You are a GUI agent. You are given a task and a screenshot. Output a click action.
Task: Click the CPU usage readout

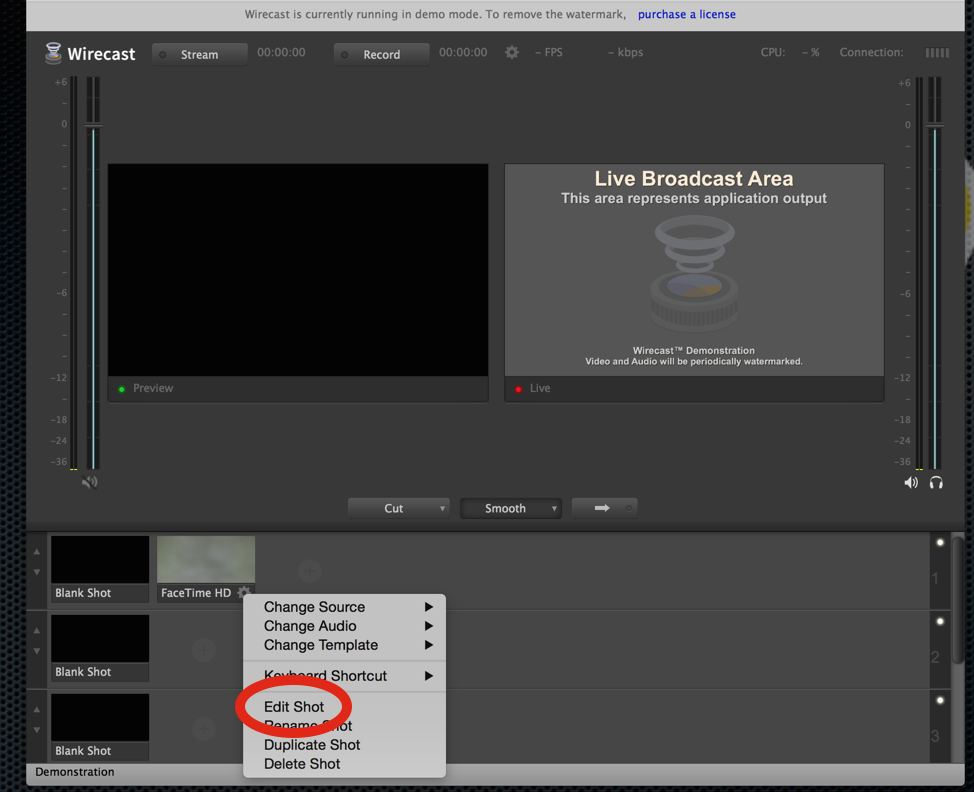(790, 53)
